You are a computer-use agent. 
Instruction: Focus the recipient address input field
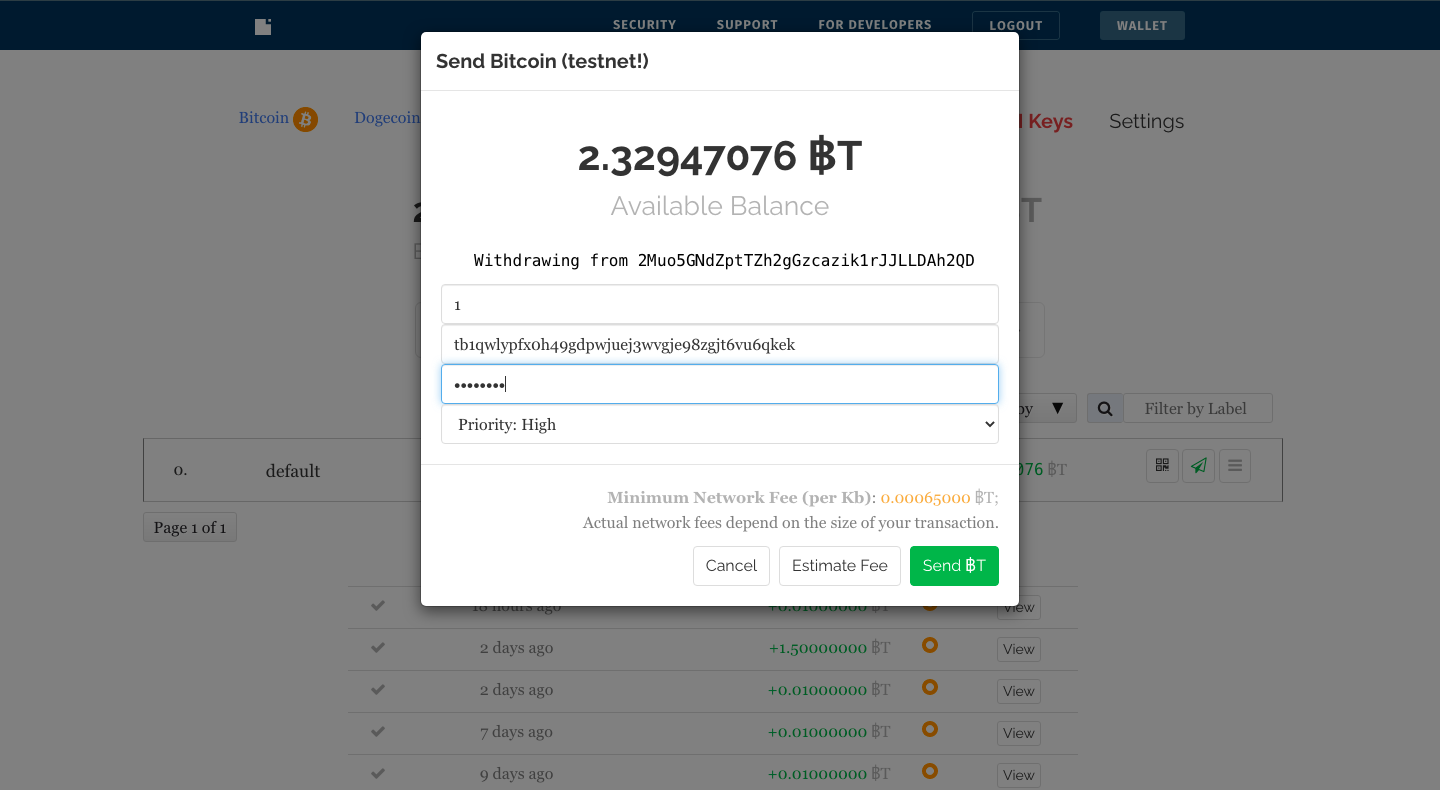[720, 344]
